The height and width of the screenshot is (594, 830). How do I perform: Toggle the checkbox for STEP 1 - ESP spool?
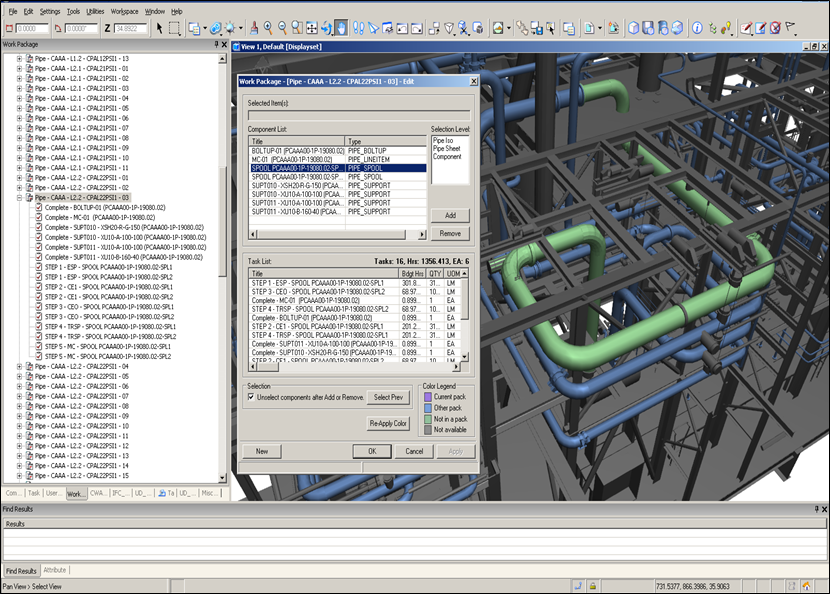coord(38,267)
